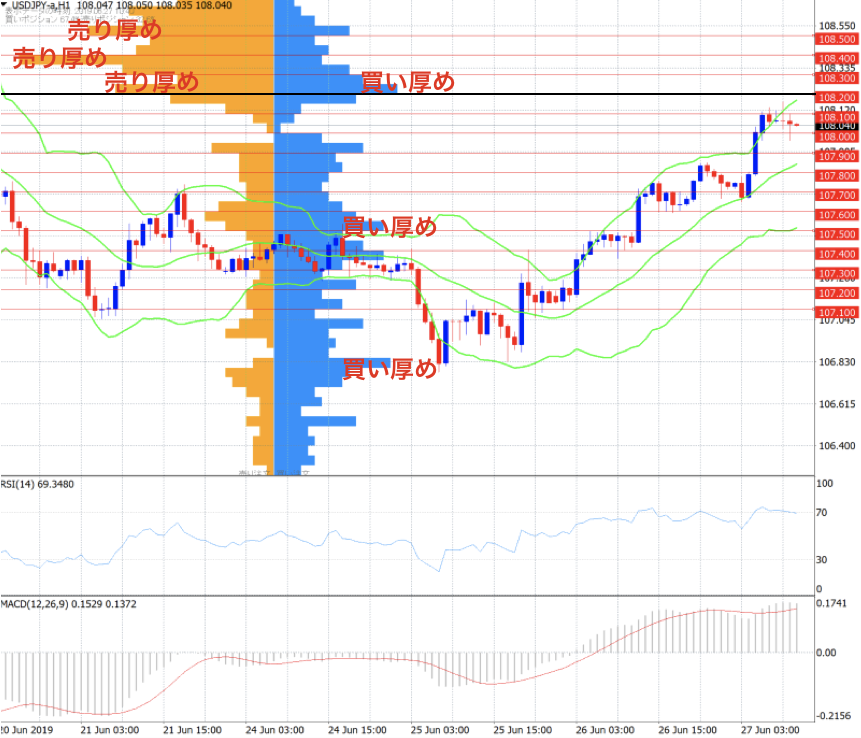This screenshot has width=861, height=738.
Task: Click the 107.800 red price level label
Action: coord(837,176)
